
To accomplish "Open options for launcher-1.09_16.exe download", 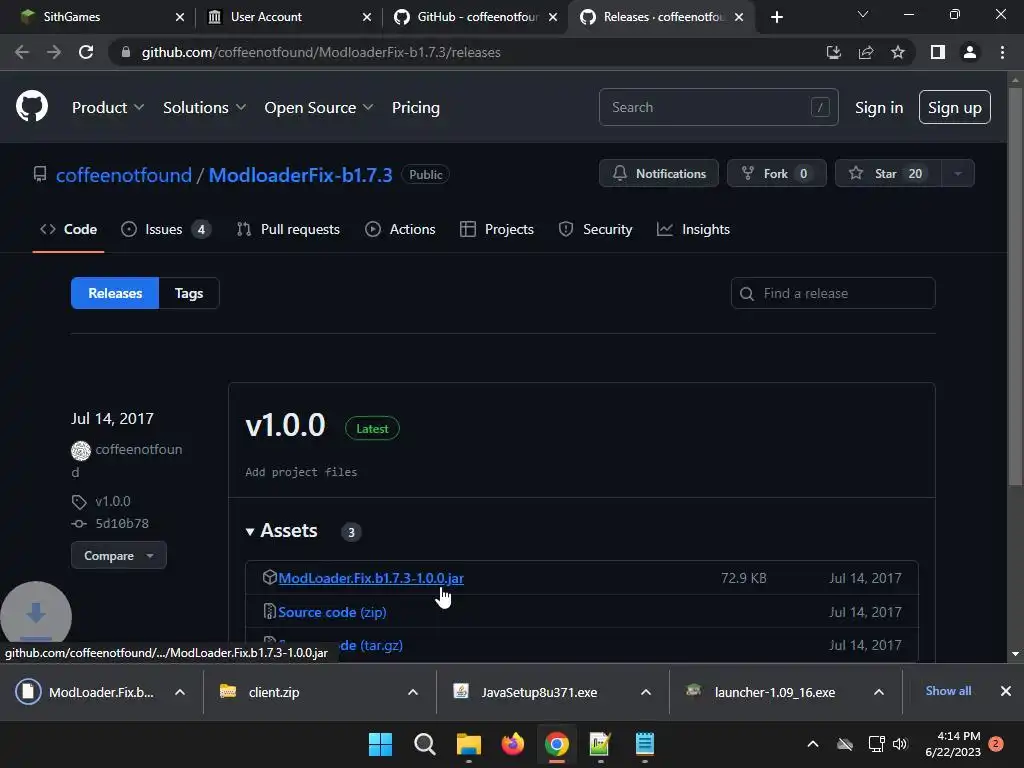I will pos(879,692).
